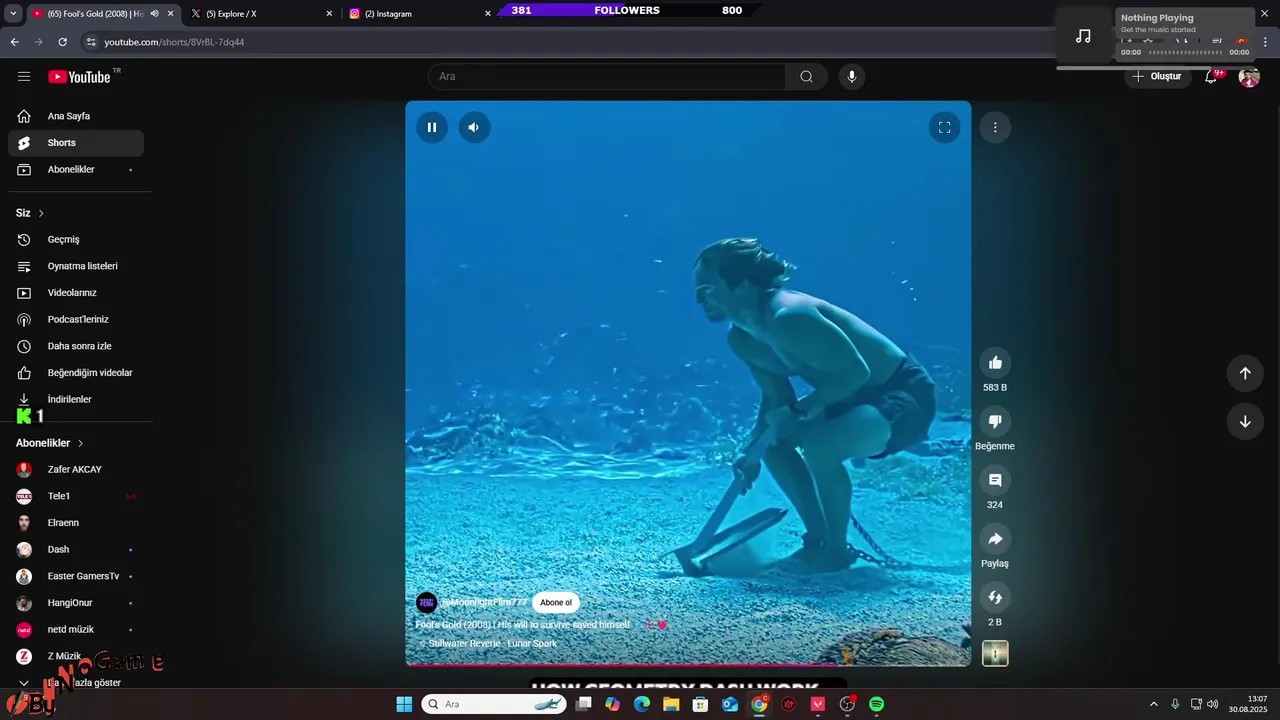Screen dimensions: 1280x720
Task: Open Tele1 channel subscription
Action: 76,496
